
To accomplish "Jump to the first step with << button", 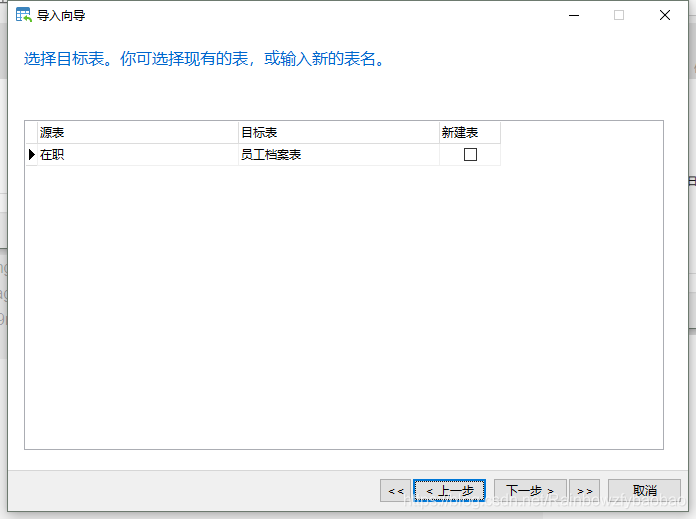I will click(x=395, y=491).
